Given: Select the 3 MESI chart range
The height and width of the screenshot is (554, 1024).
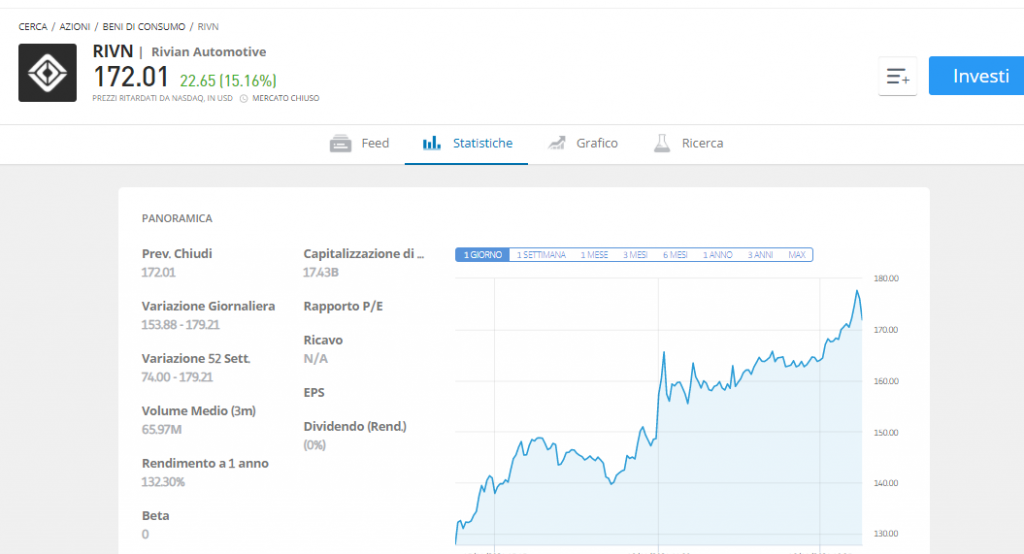Looking at the screenshot, I should (635, 255).
